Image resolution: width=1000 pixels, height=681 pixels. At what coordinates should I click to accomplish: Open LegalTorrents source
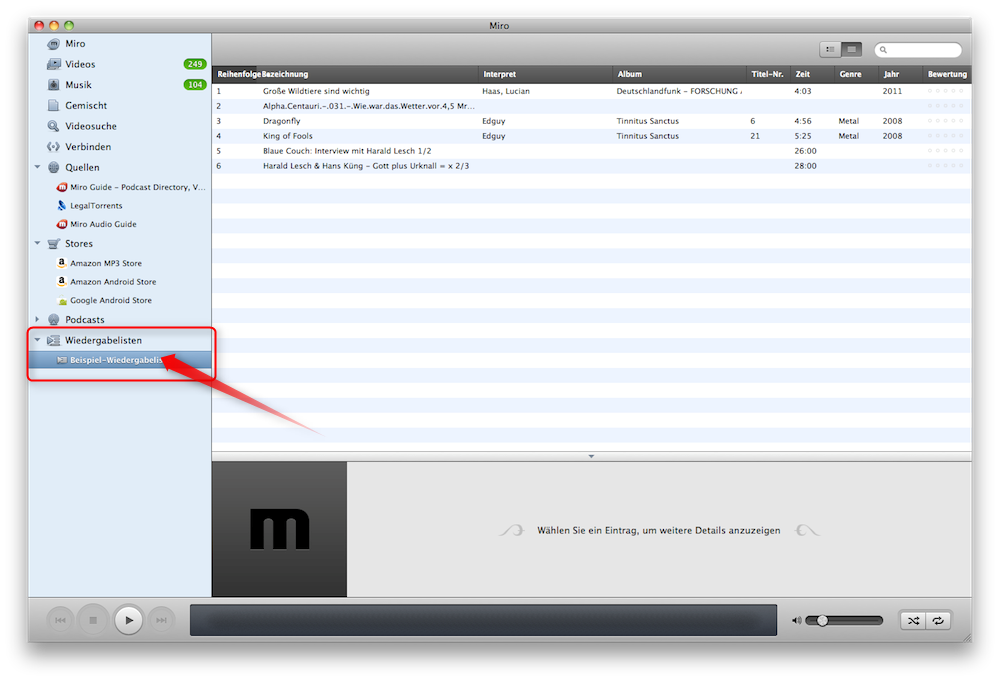[x=96, y=205]
